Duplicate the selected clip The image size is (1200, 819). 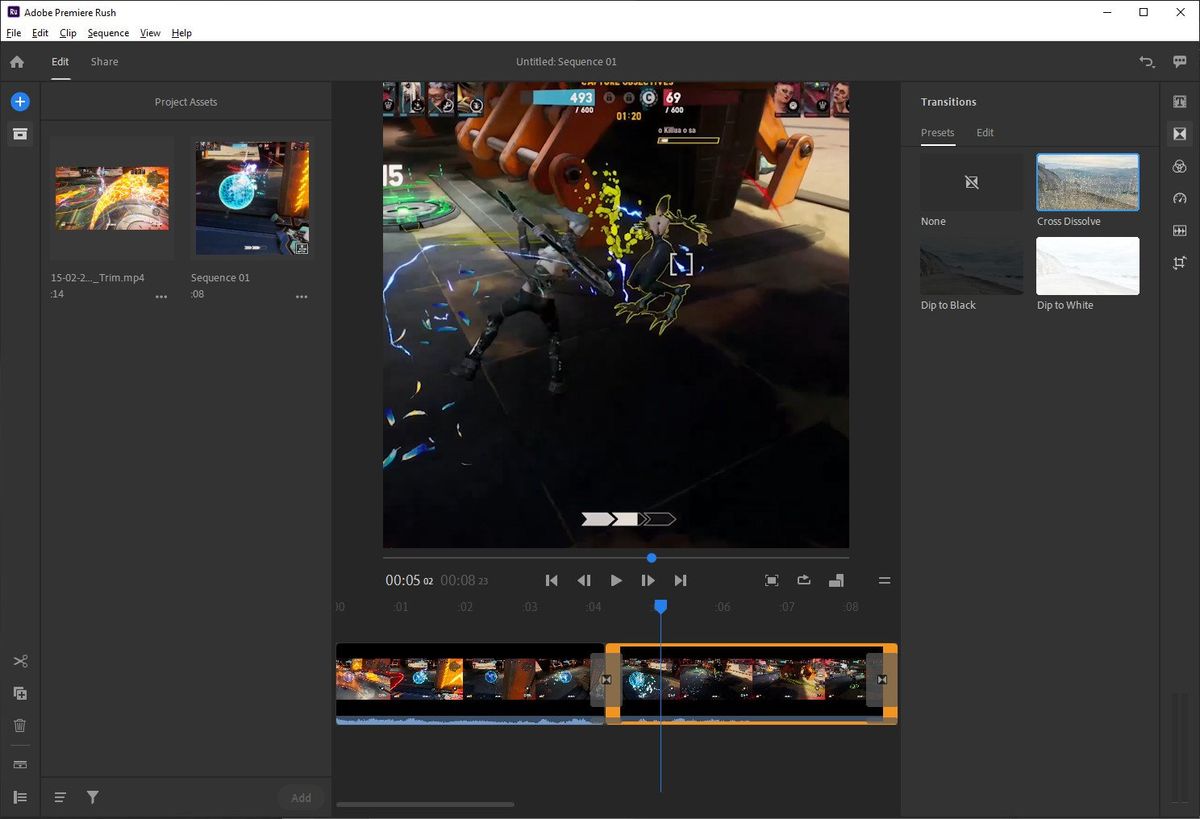(19, 693)
